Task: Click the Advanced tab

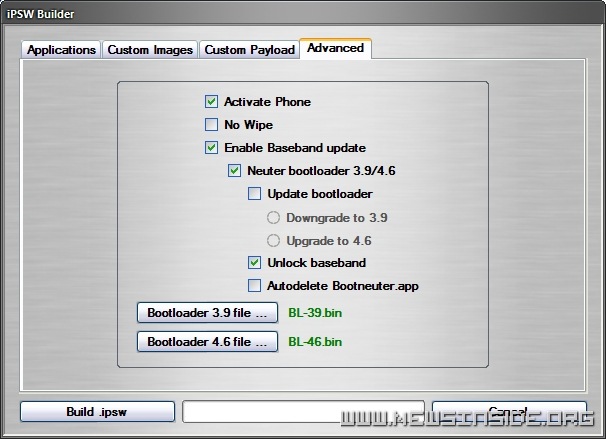Action: [335, 48]
